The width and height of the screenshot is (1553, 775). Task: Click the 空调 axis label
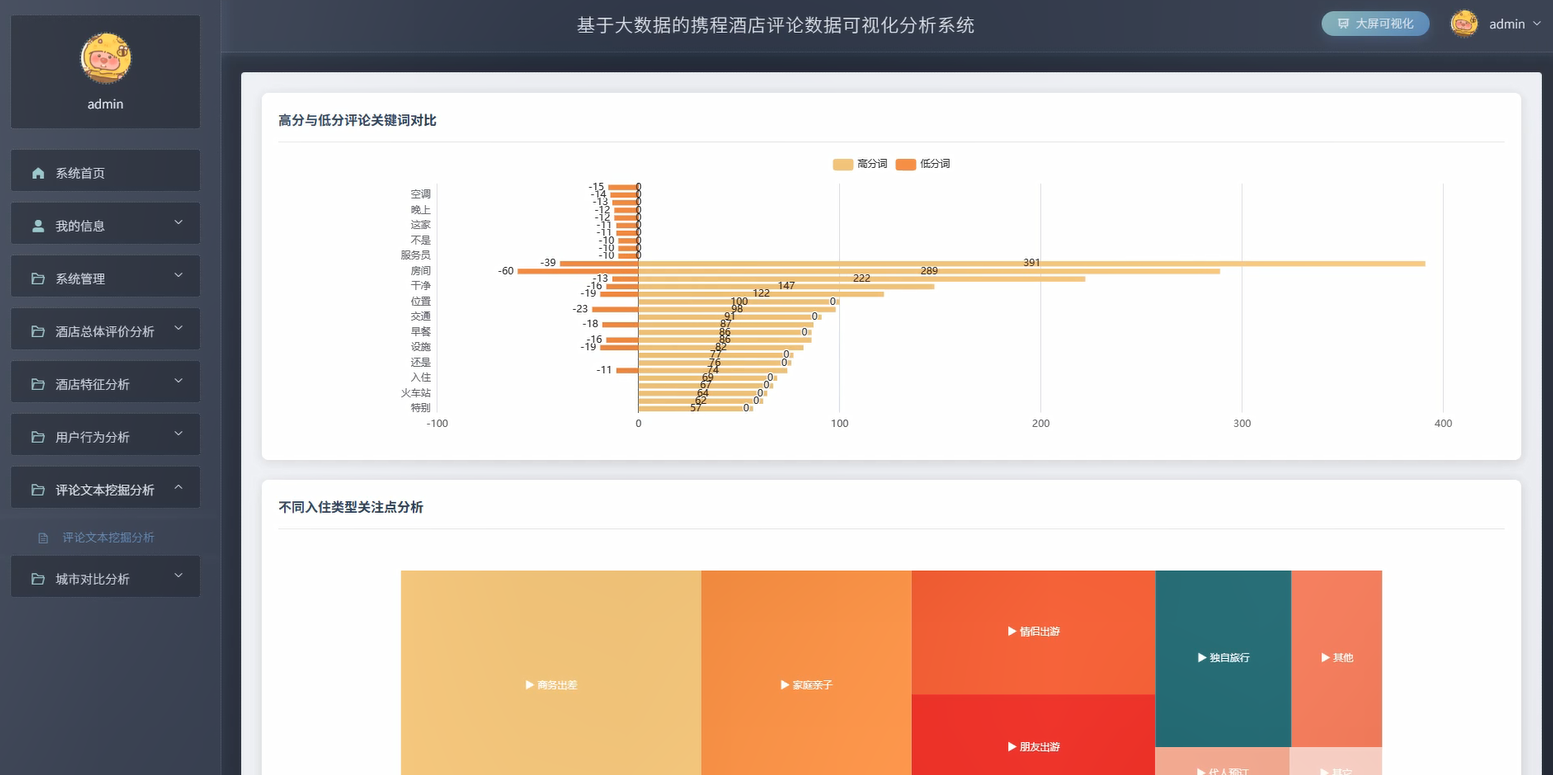click(420, 195)
